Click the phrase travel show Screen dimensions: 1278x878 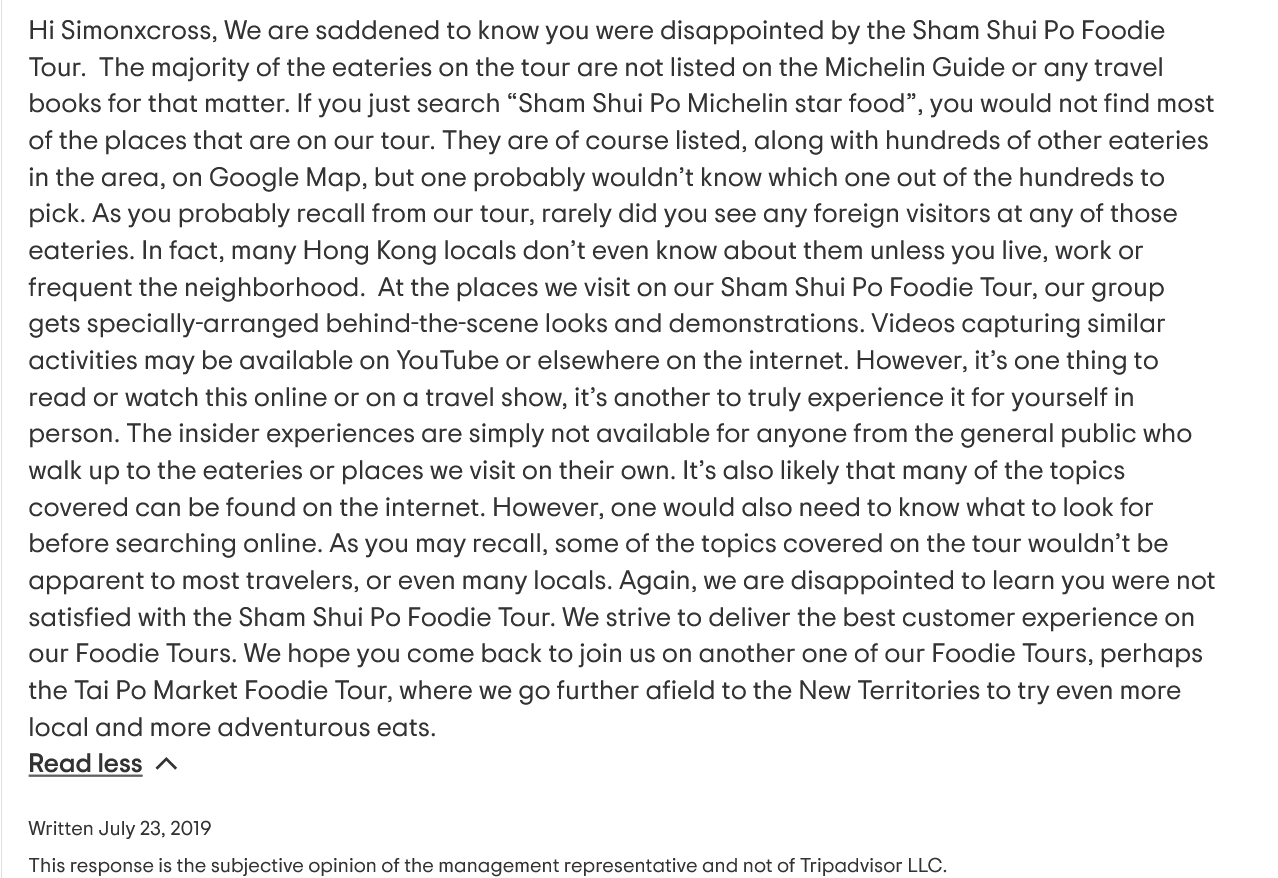(494, 397)
